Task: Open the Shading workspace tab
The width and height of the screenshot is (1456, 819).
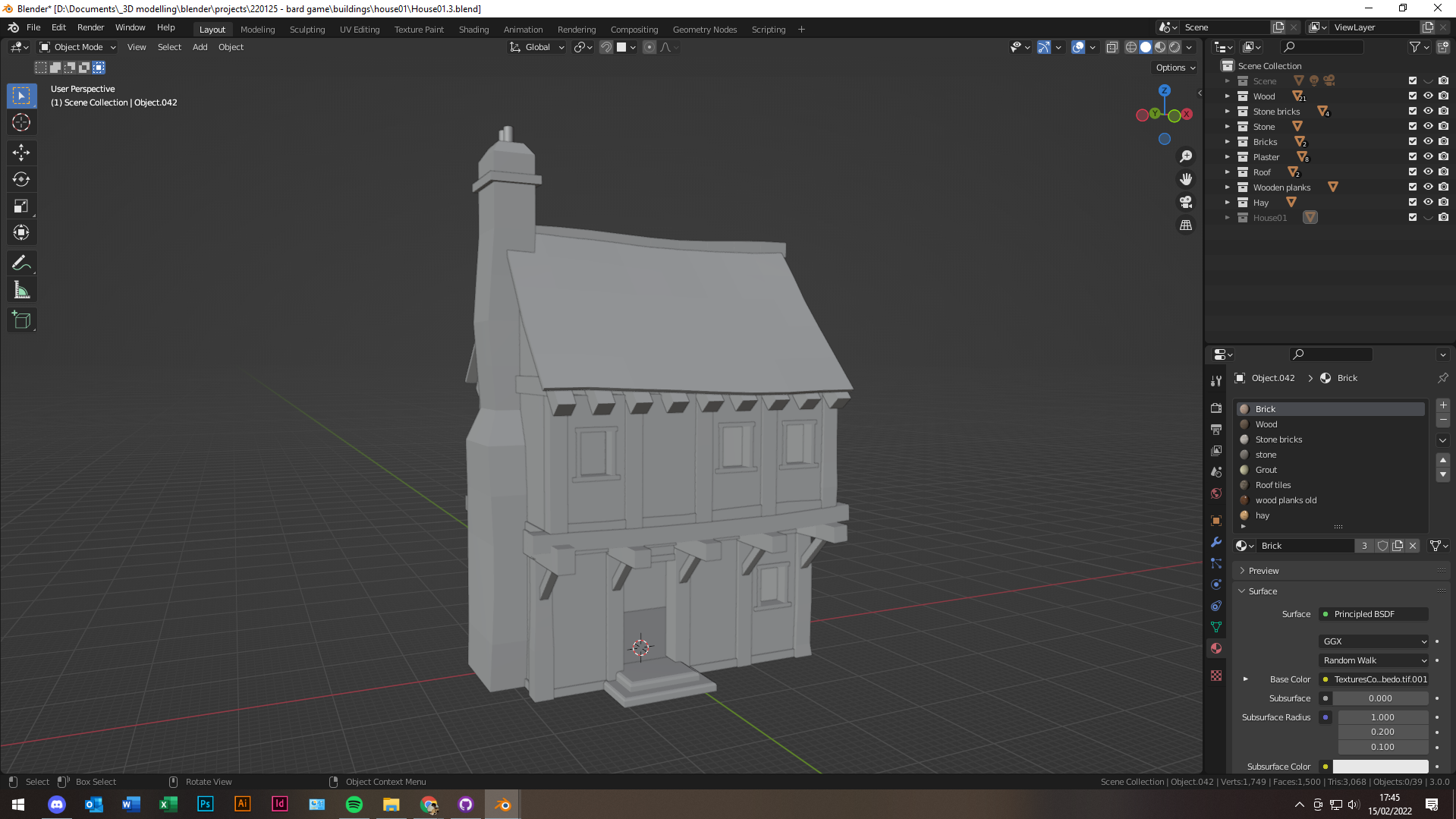Action: 473,30
